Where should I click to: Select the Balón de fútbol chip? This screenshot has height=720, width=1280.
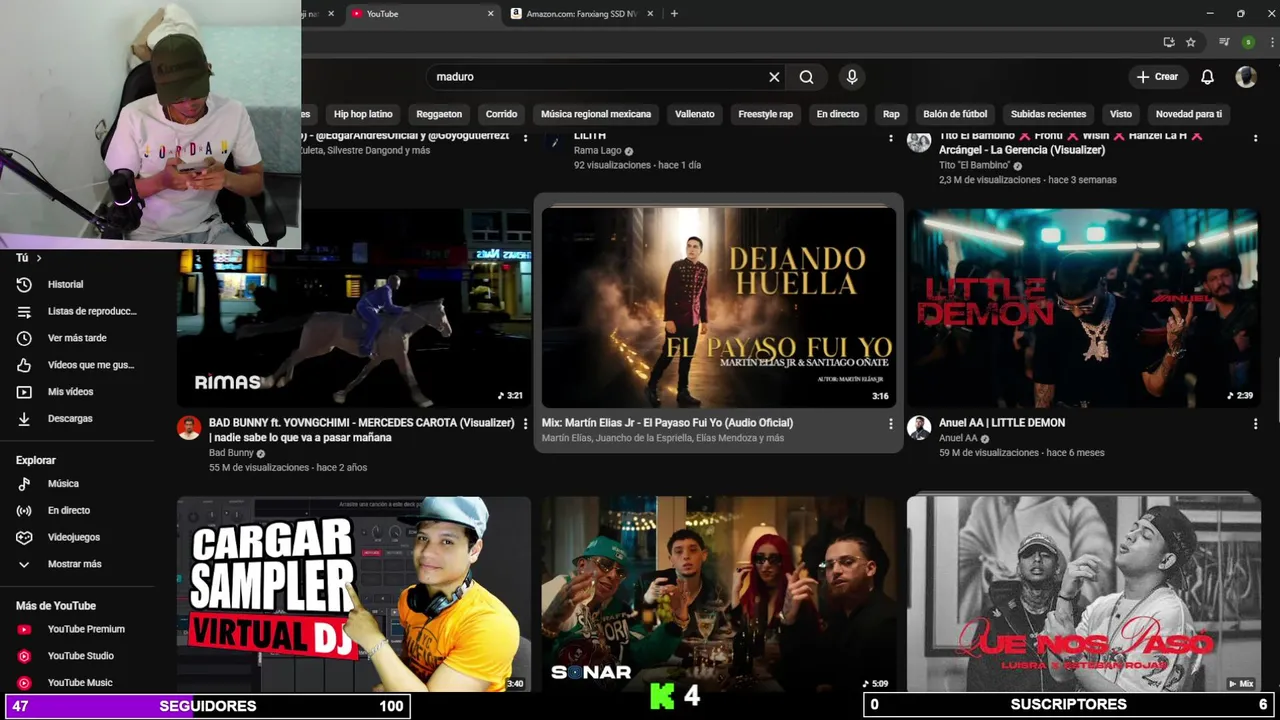[955, 114]
